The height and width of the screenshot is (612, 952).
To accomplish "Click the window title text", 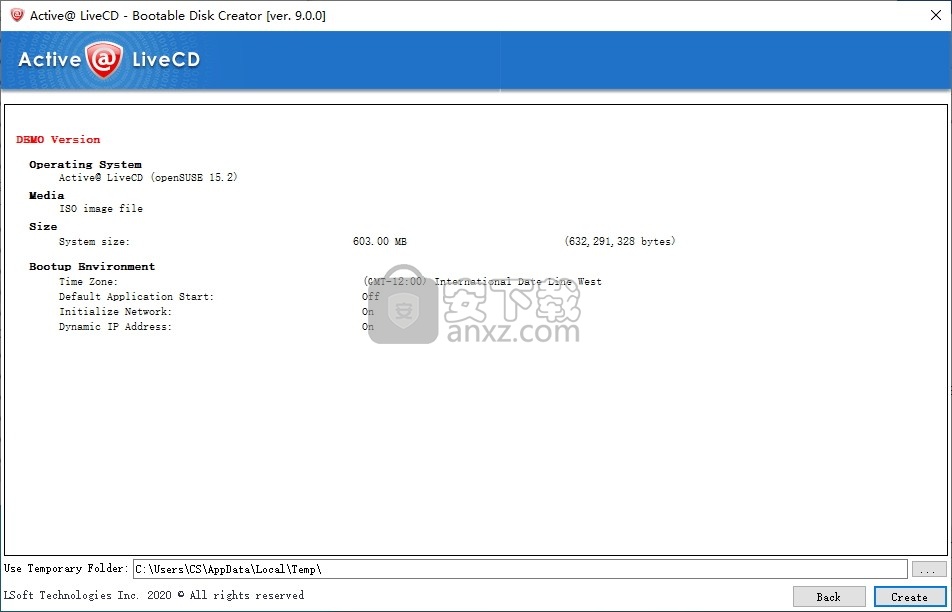I will click(178, 16).
